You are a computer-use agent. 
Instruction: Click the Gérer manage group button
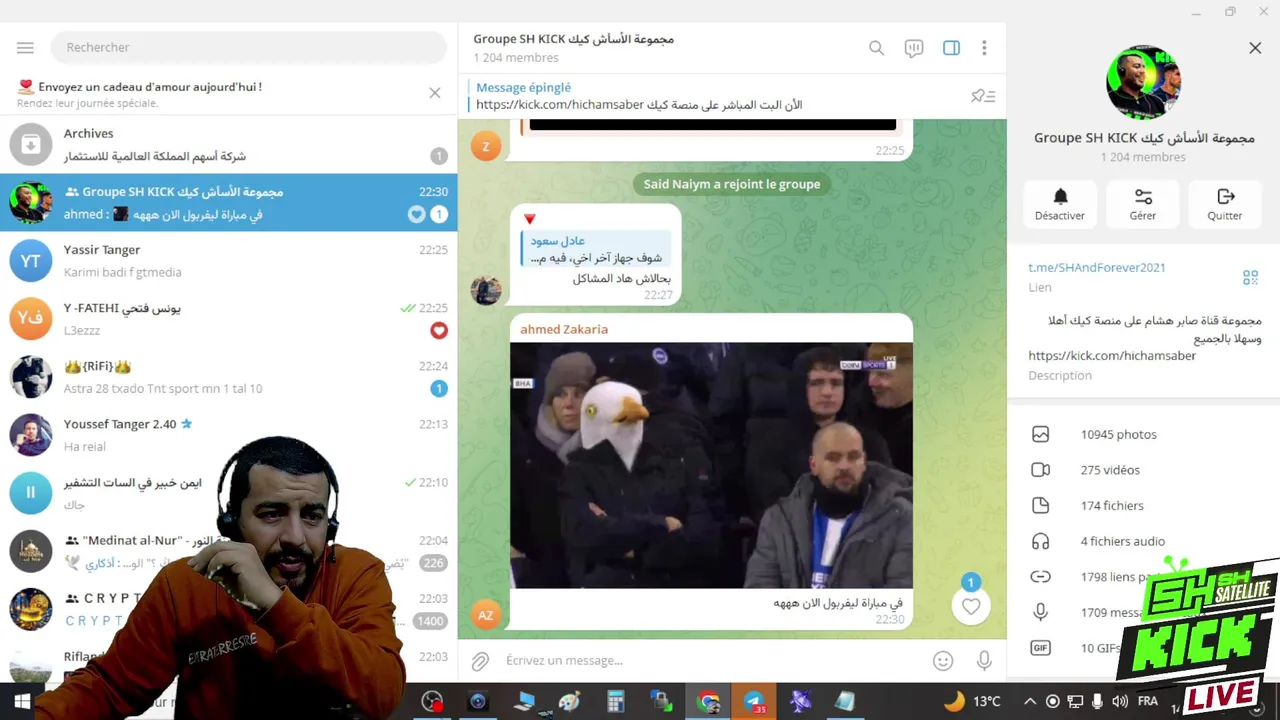point(1143,204)
